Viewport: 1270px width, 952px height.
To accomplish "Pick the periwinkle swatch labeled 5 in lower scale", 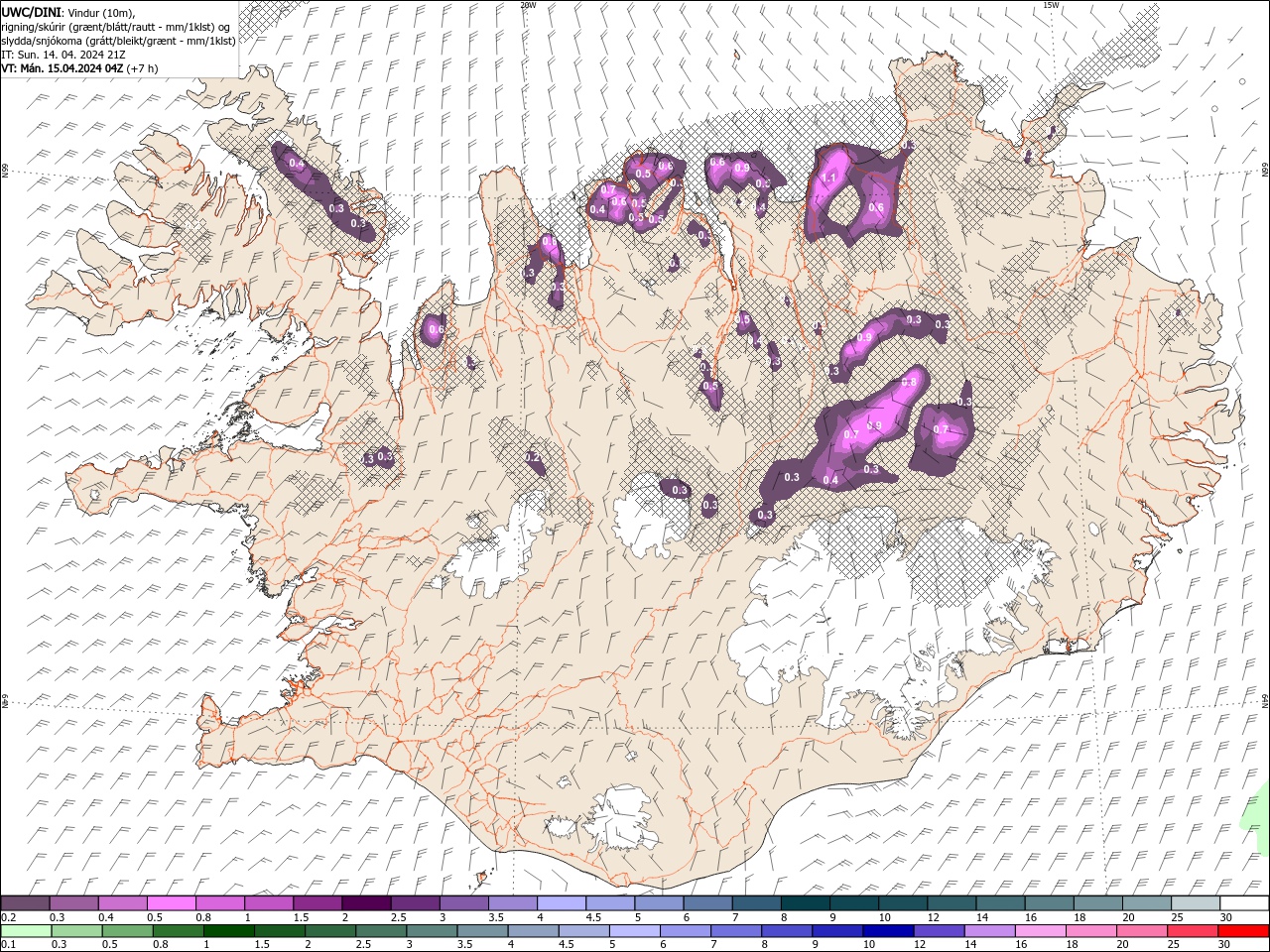I will pyautogui.click(x=634, y=931).
